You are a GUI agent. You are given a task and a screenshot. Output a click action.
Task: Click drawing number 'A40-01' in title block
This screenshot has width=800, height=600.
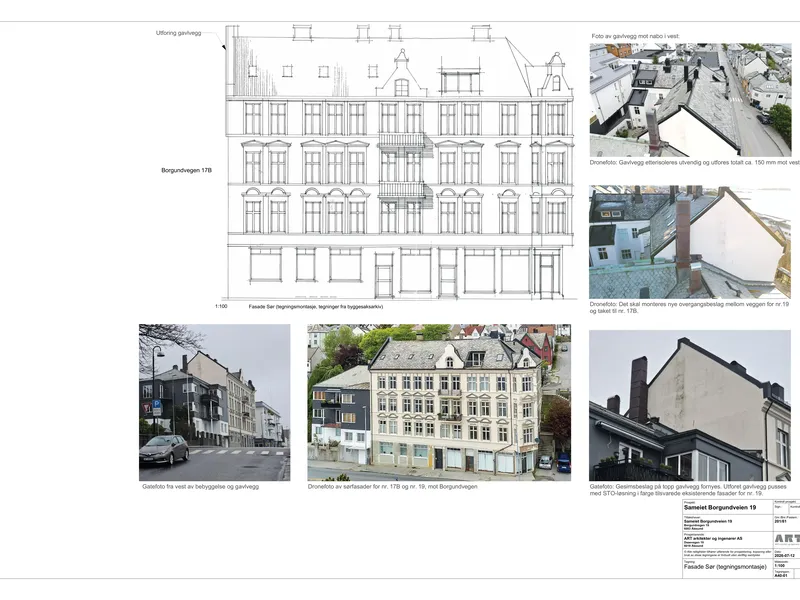pos(781,576)
